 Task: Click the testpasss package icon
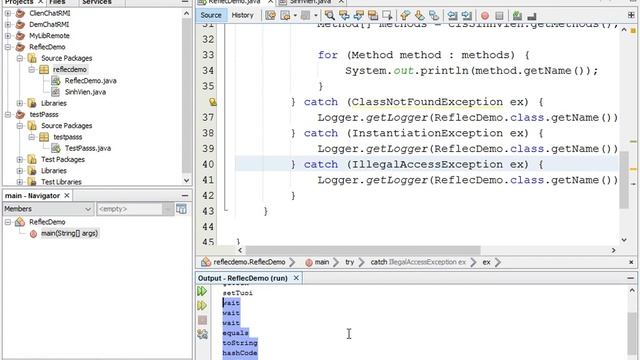pyautogui.click(x=44, y=137)
